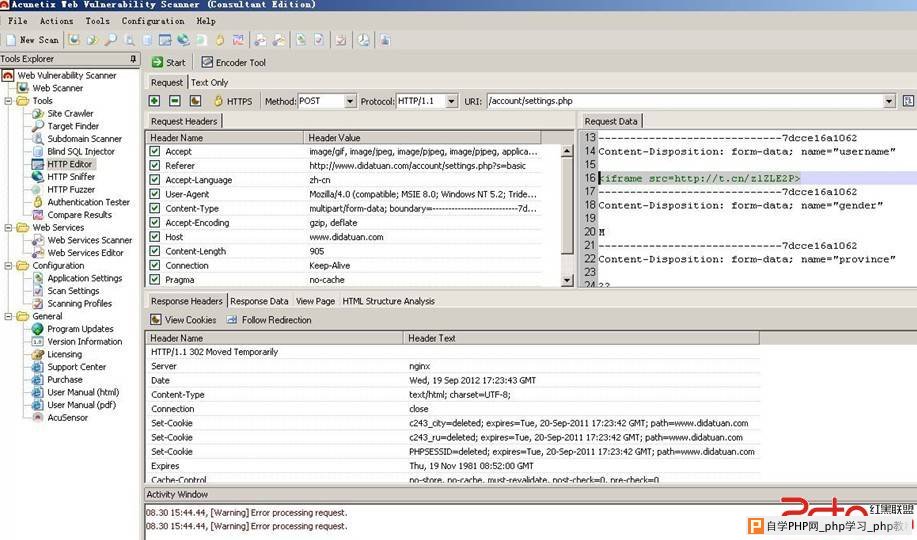917x540 pixels.
Task: Click the Blind SQL Injector toolbar icon
Action: pos(147,40)
